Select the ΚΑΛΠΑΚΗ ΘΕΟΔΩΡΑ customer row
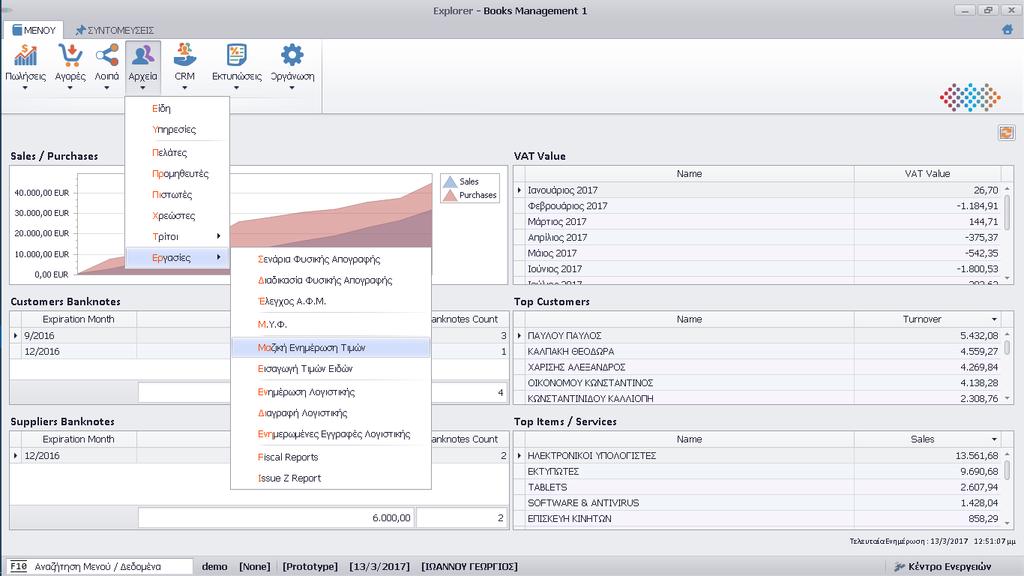The width and height of the screenshot is (1024, 576). (x=758, y=351)
